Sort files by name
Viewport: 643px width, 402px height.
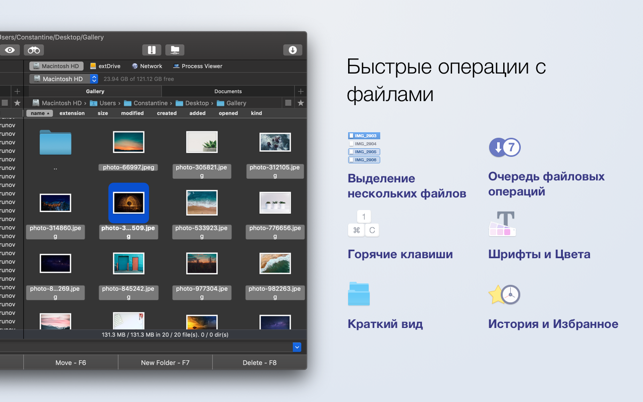39,113
